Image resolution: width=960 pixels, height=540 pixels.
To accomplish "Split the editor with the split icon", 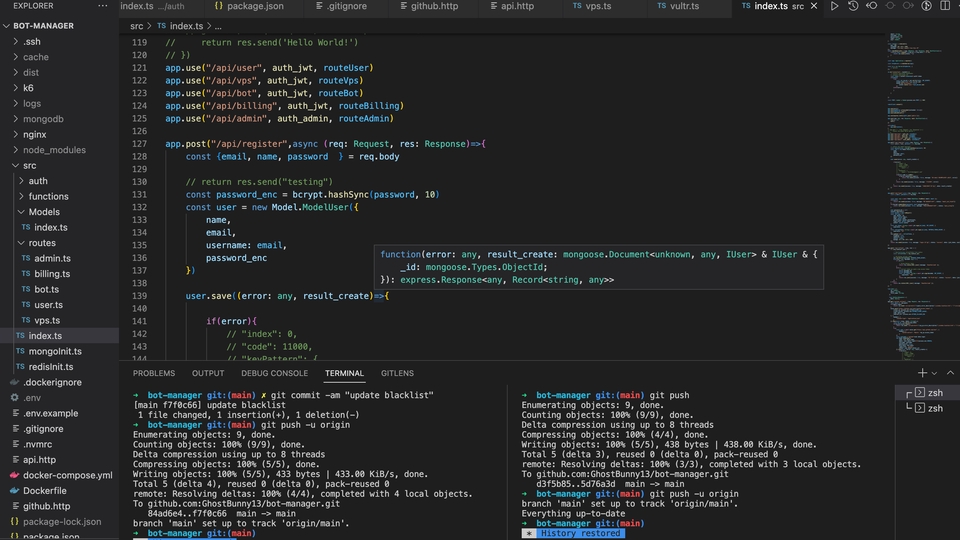I will [945, 6].
